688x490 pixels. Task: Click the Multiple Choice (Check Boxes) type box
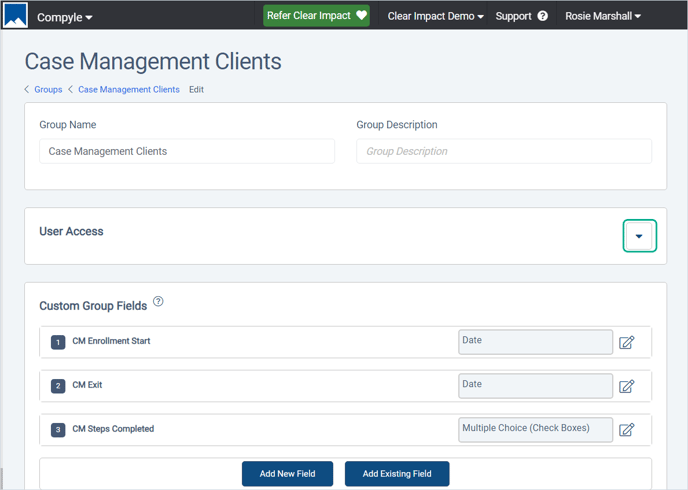[535, 429]
